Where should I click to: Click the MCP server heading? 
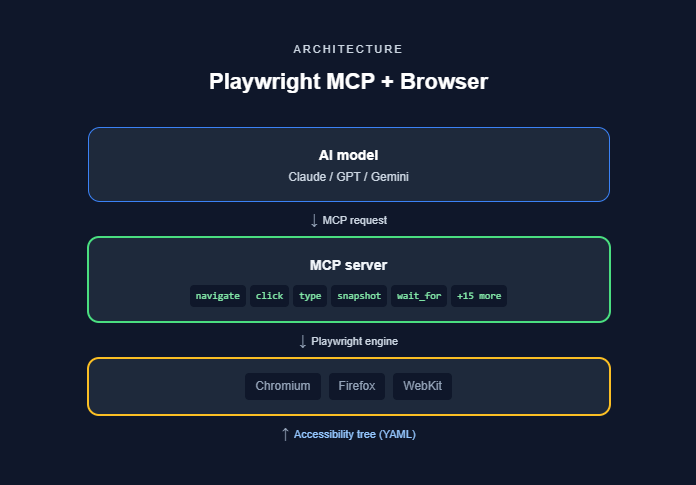coord(348,265)
